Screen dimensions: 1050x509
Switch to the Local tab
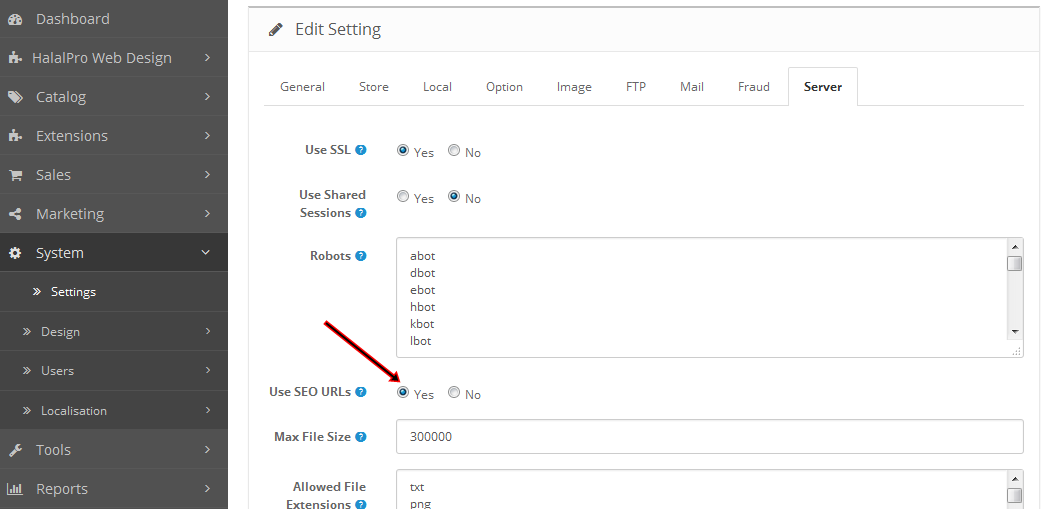point(437,86)
